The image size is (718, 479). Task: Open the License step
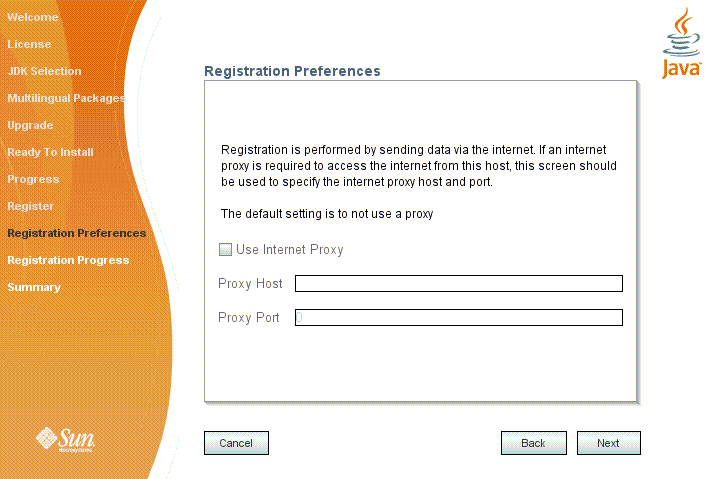29,44
